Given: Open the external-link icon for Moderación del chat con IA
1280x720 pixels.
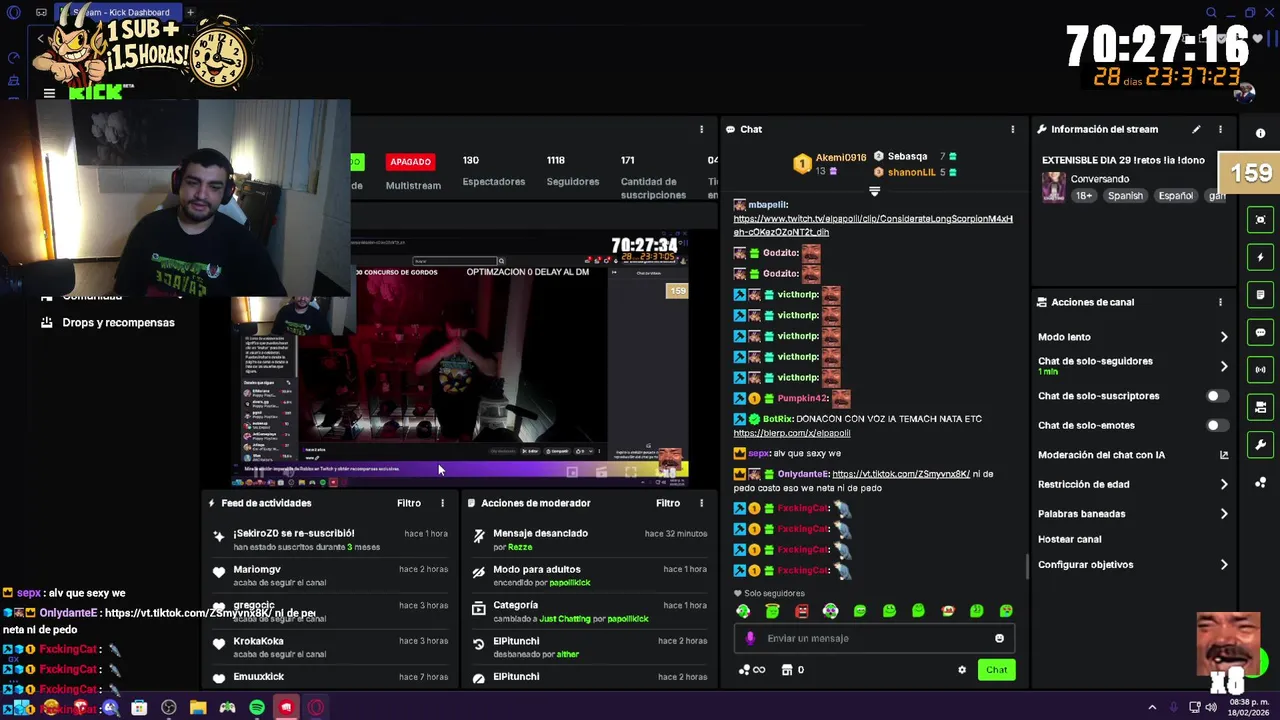Looking at the screenshot, I should 1223,455.
